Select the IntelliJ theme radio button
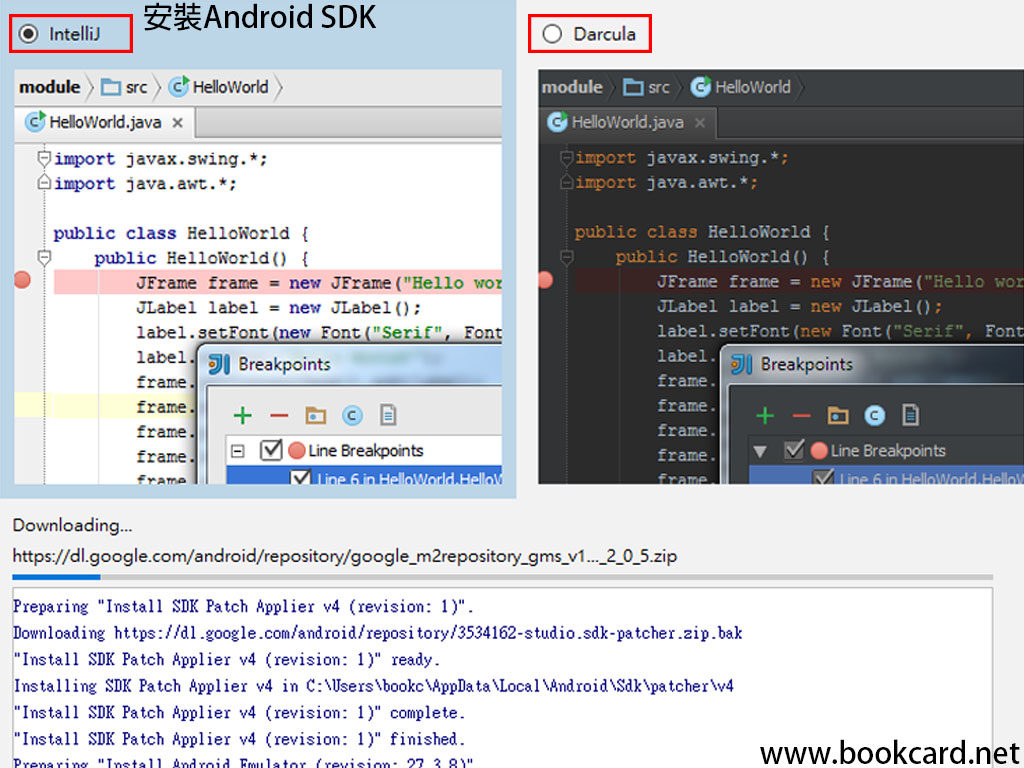This screenshot has width=1024, height=768. [30, 32]
